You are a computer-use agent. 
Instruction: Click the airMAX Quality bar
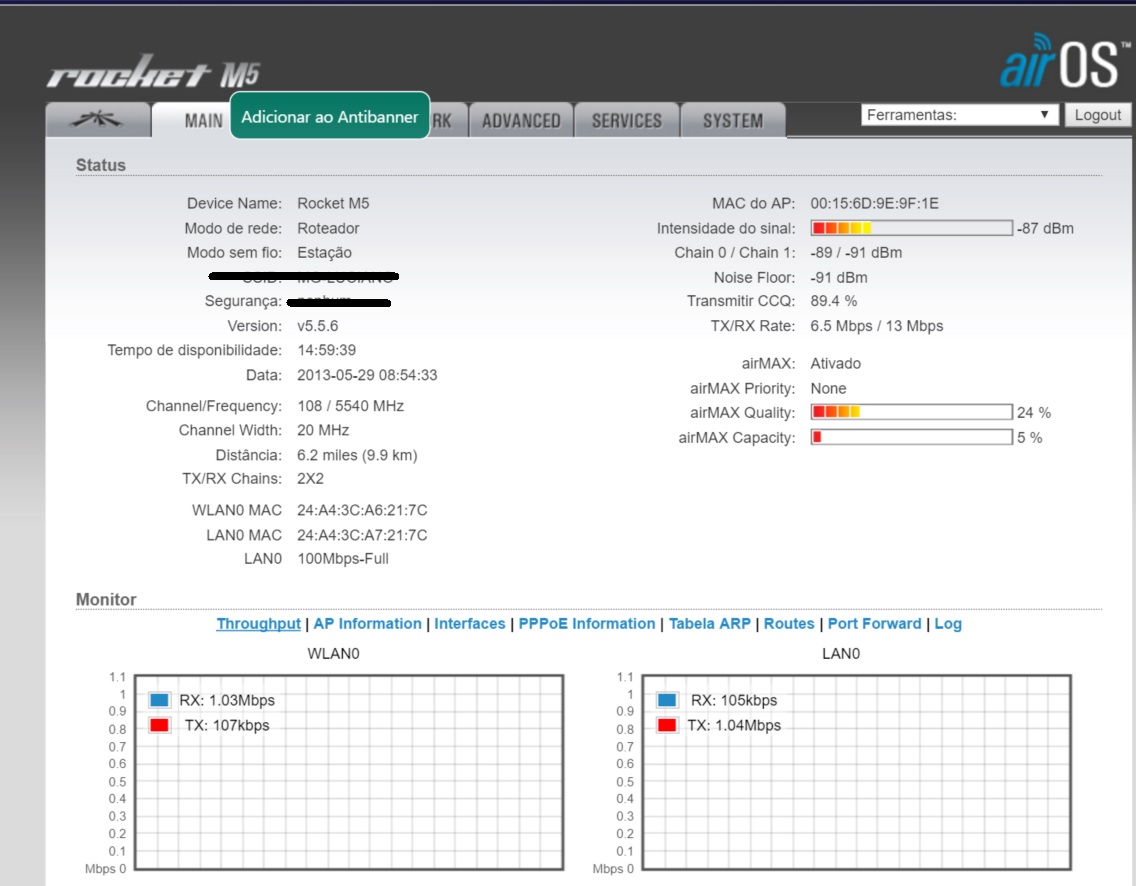click(911, 412)
